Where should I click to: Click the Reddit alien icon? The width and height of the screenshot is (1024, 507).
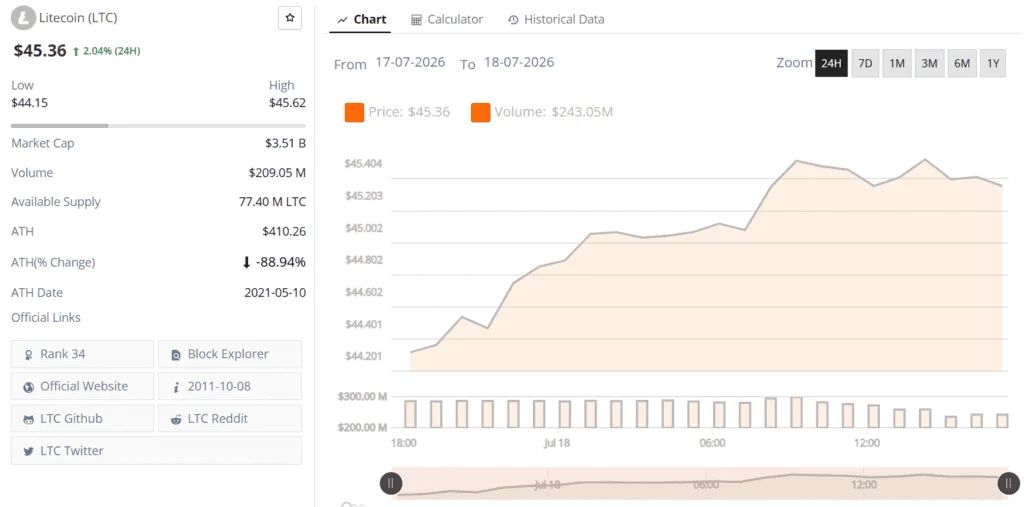coord(176,419)
